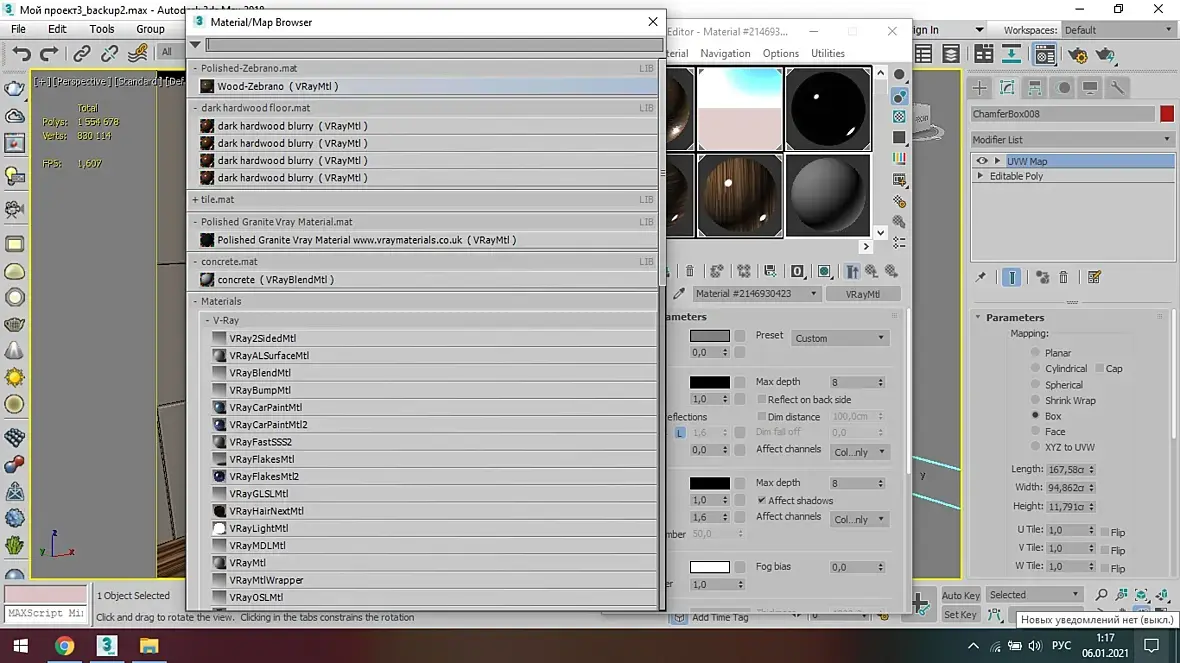Click the camera icon in left toolbar
This screenshot has width=1180, height=663.
[14, 208]
